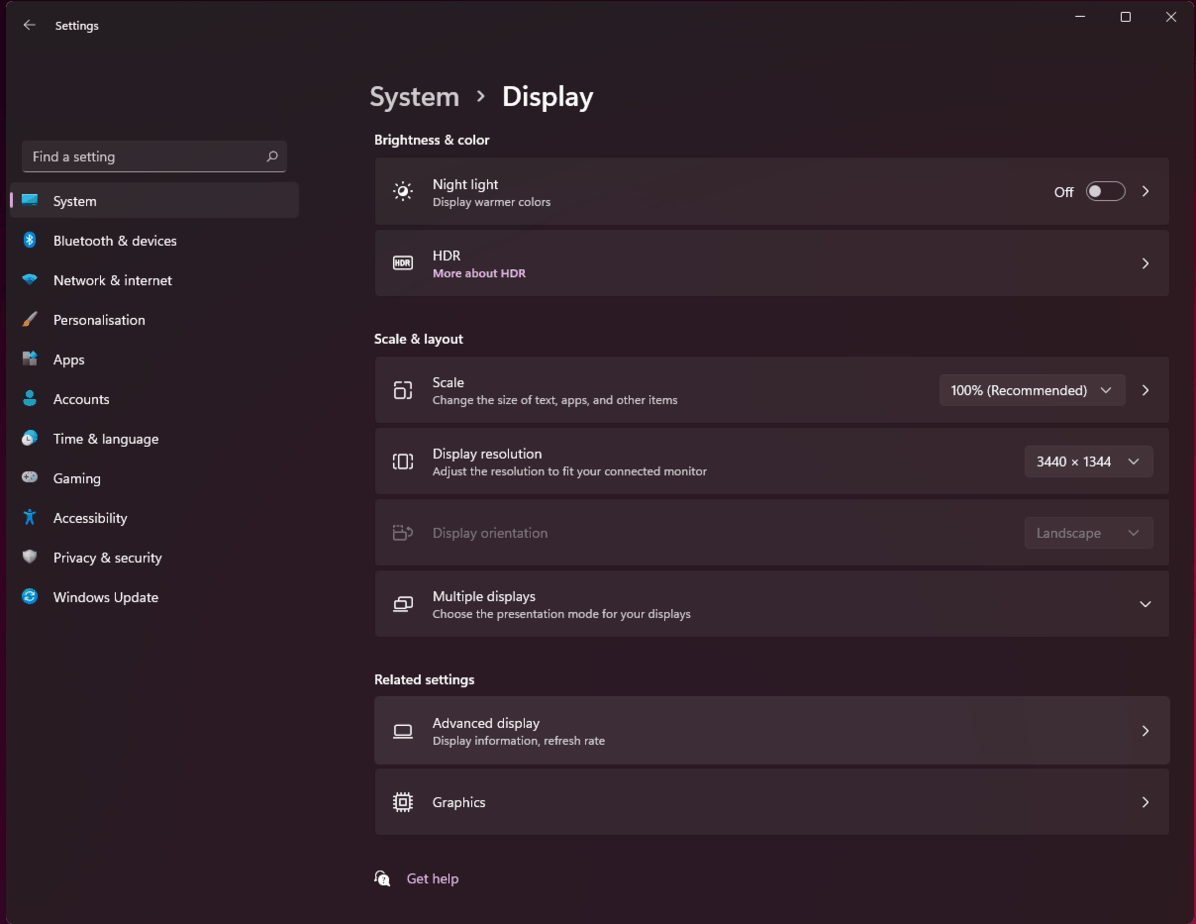Select the Night light sun icon

tap(403, 191)
